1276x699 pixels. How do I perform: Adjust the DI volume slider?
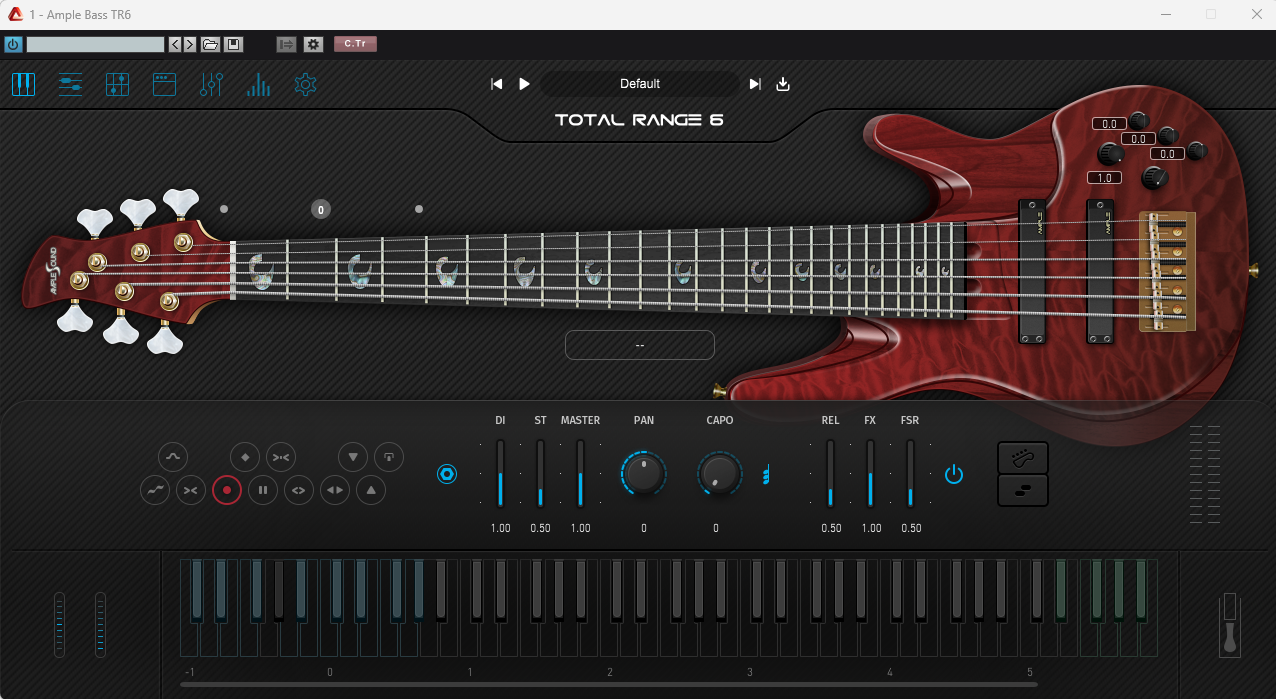(x=500, y=473)
